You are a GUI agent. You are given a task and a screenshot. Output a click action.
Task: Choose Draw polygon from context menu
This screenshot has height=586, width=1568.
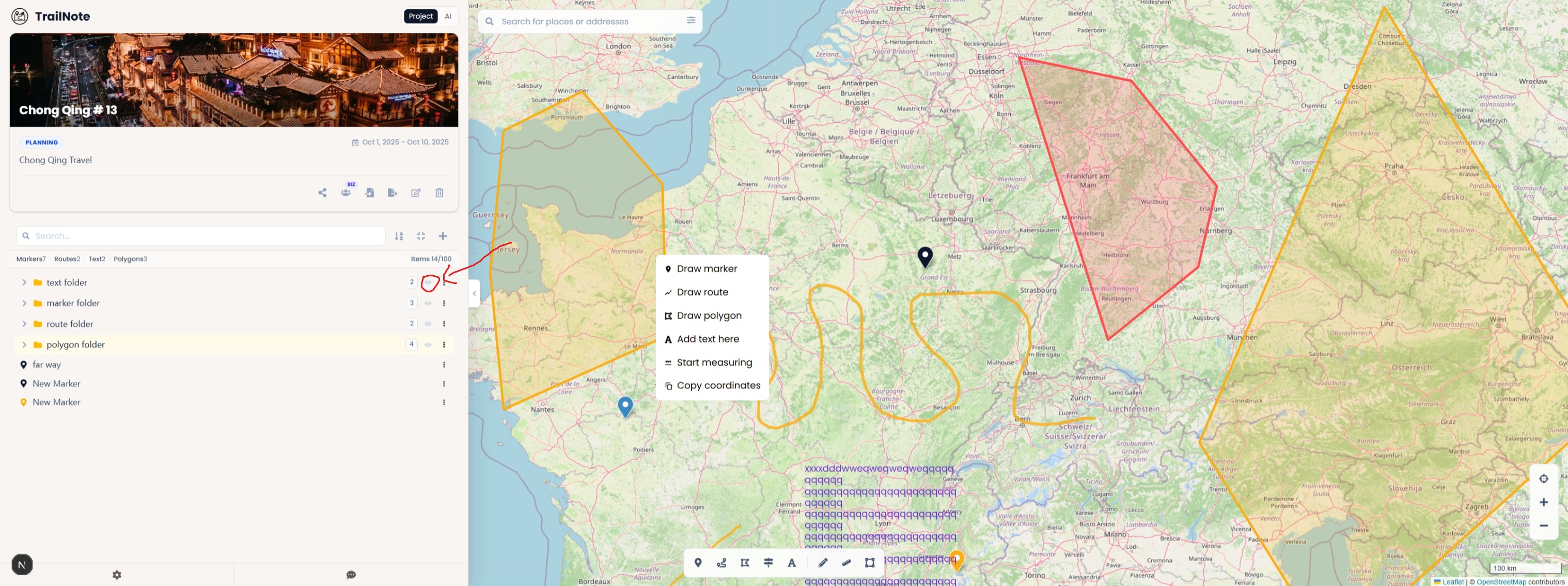[x=709, y=315]
